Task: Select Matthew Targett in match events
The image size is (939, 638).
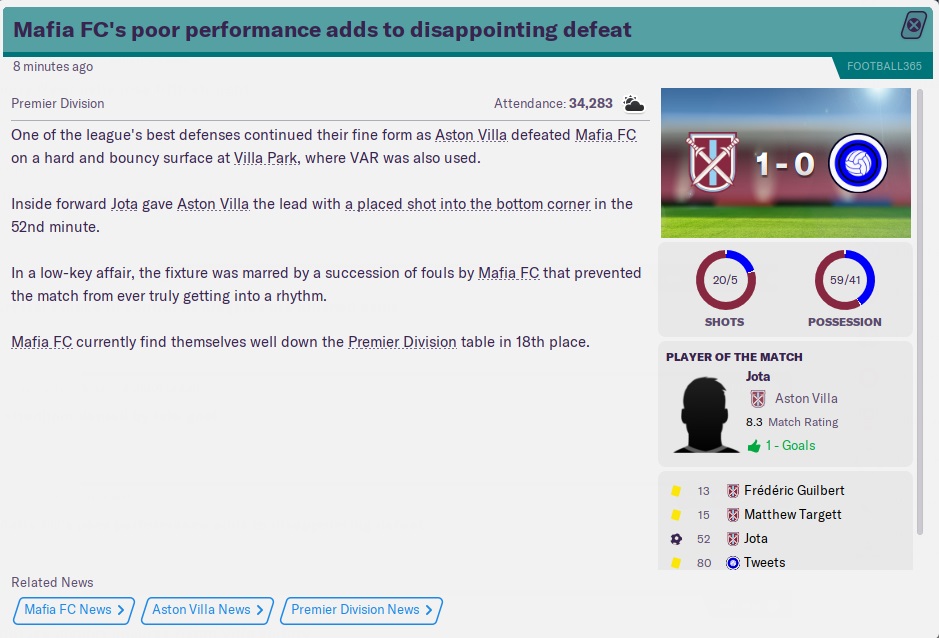Action: 792,515
